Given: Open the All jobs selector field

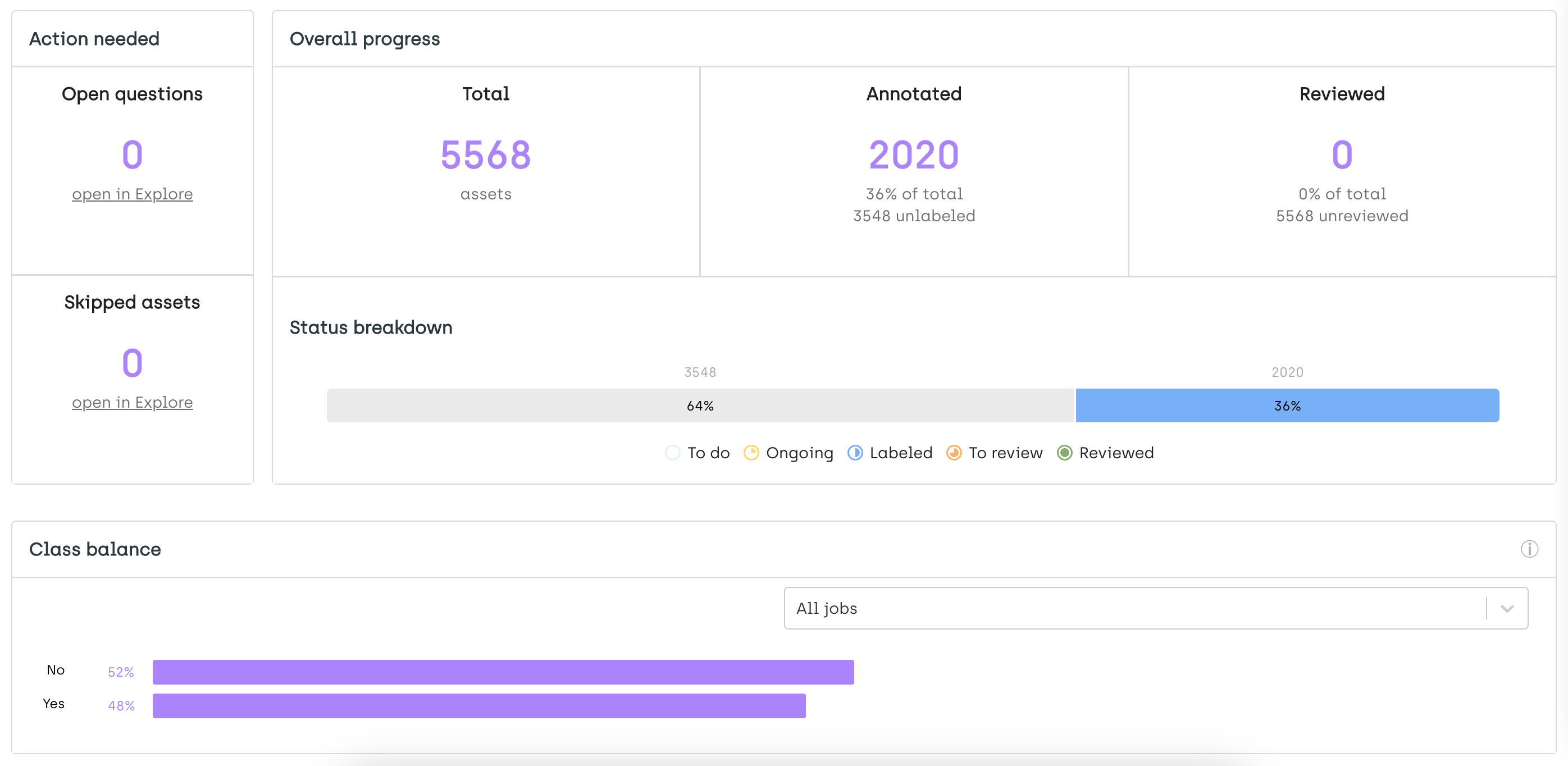Looking at the screenshot, I should coord(1132,608).
